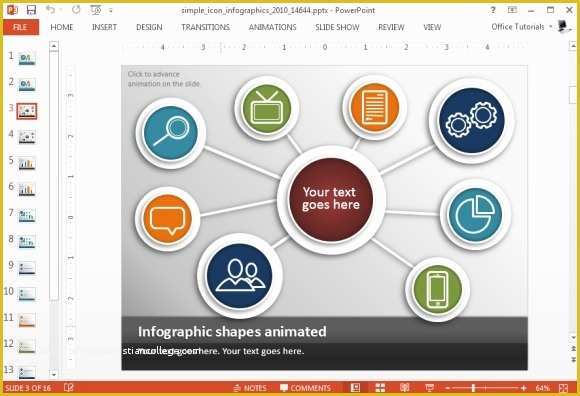Viewport: 580px width, 396px height.
Task: Click thumbnail pane scroll up arrow
Action: point(54,46)
